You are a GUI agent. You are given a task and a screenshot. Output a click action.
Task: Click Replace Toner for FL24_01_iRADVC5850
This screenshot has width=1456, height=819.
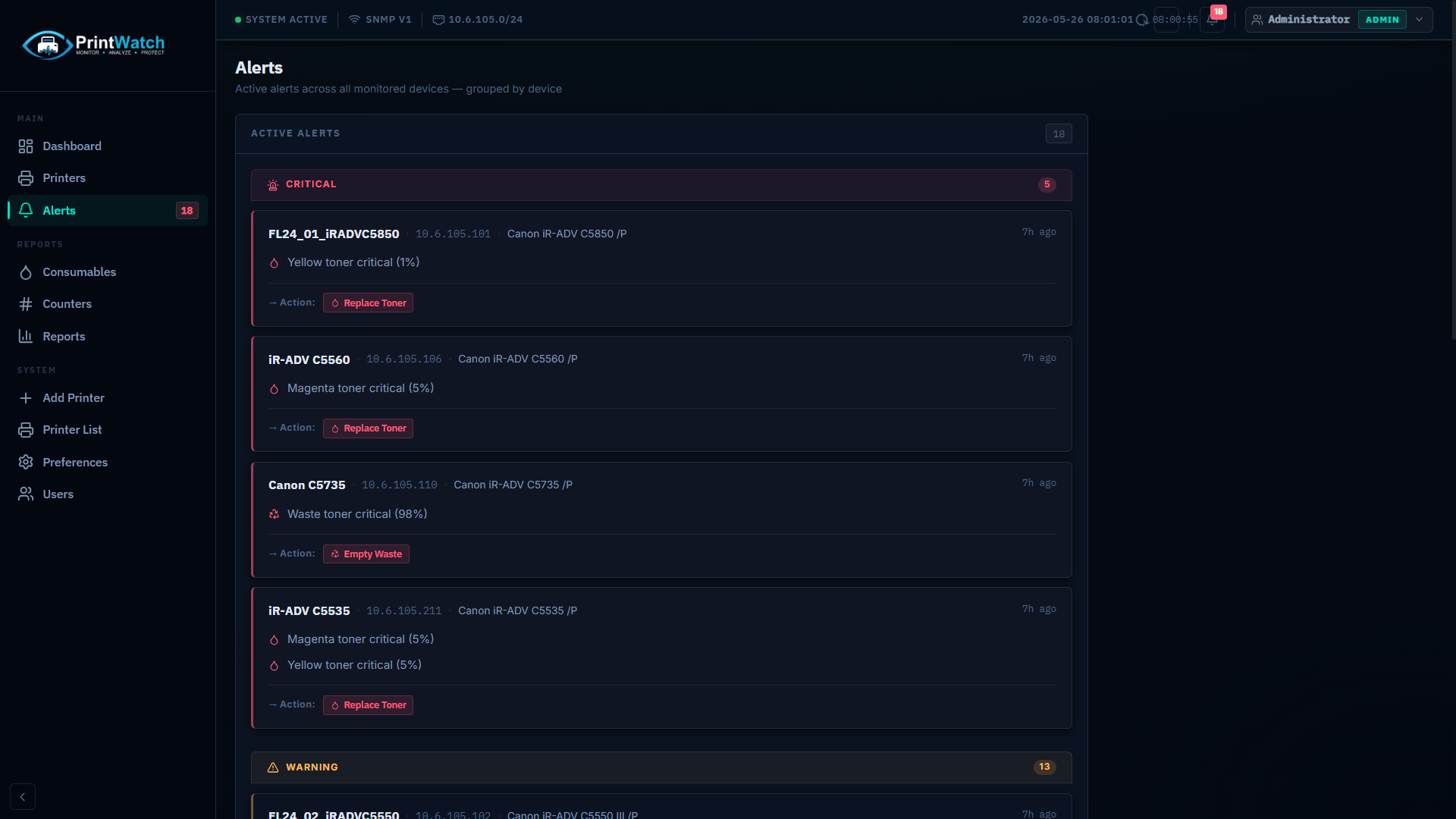click(368, 303)
